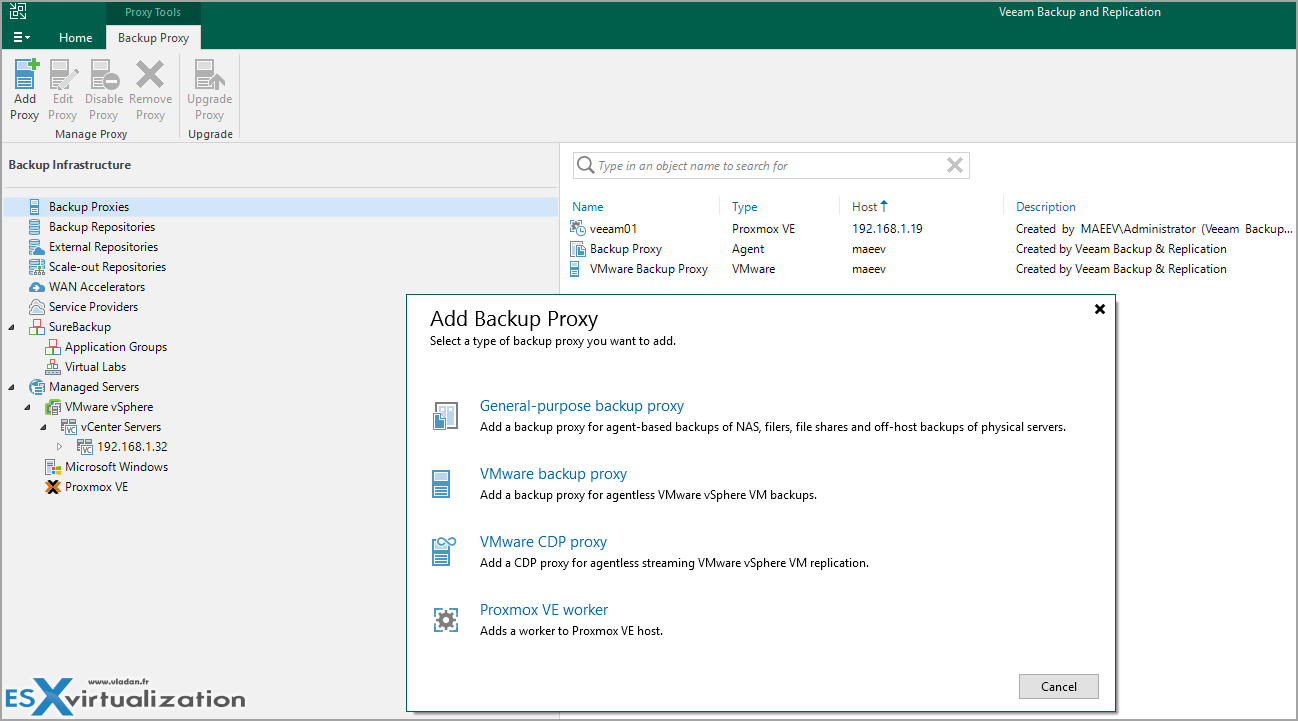1298x721 pixels.
Task: Click the SureBackup node icon
Action: 36,327
